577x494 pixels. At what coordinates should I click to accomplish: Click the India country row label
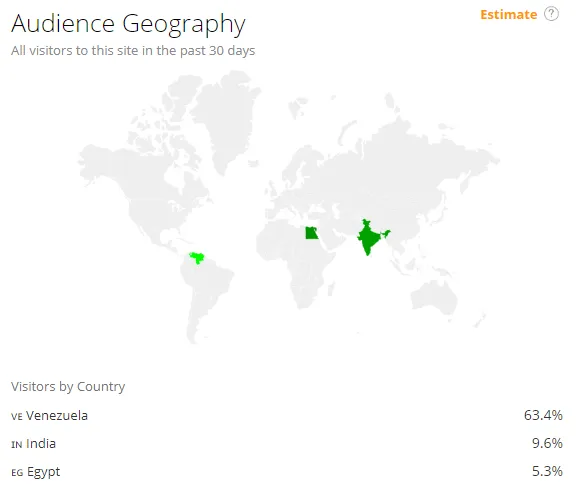point(41,444)
